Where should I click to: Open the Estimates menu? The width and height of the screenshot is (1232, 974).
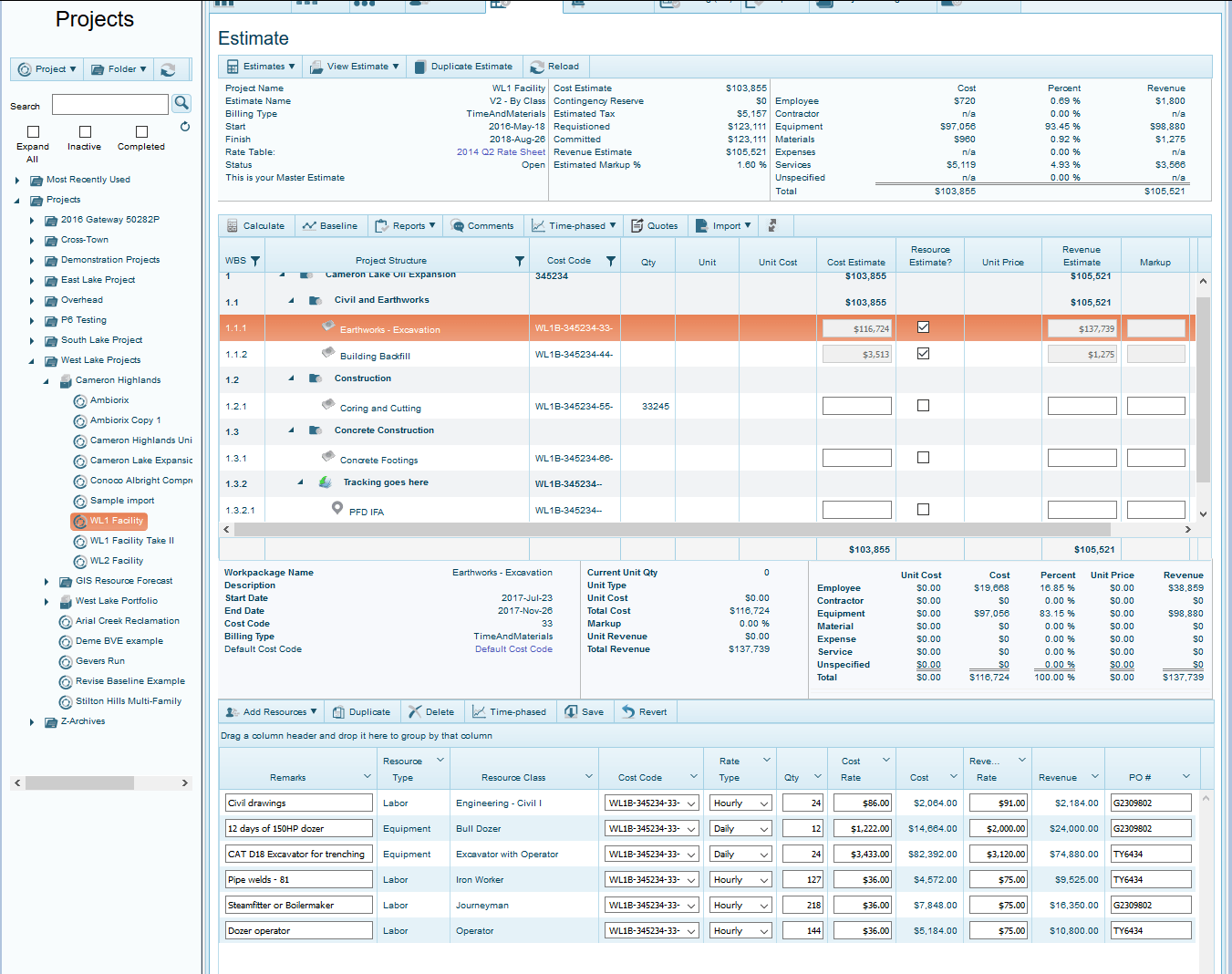click(x=260, y=66)
